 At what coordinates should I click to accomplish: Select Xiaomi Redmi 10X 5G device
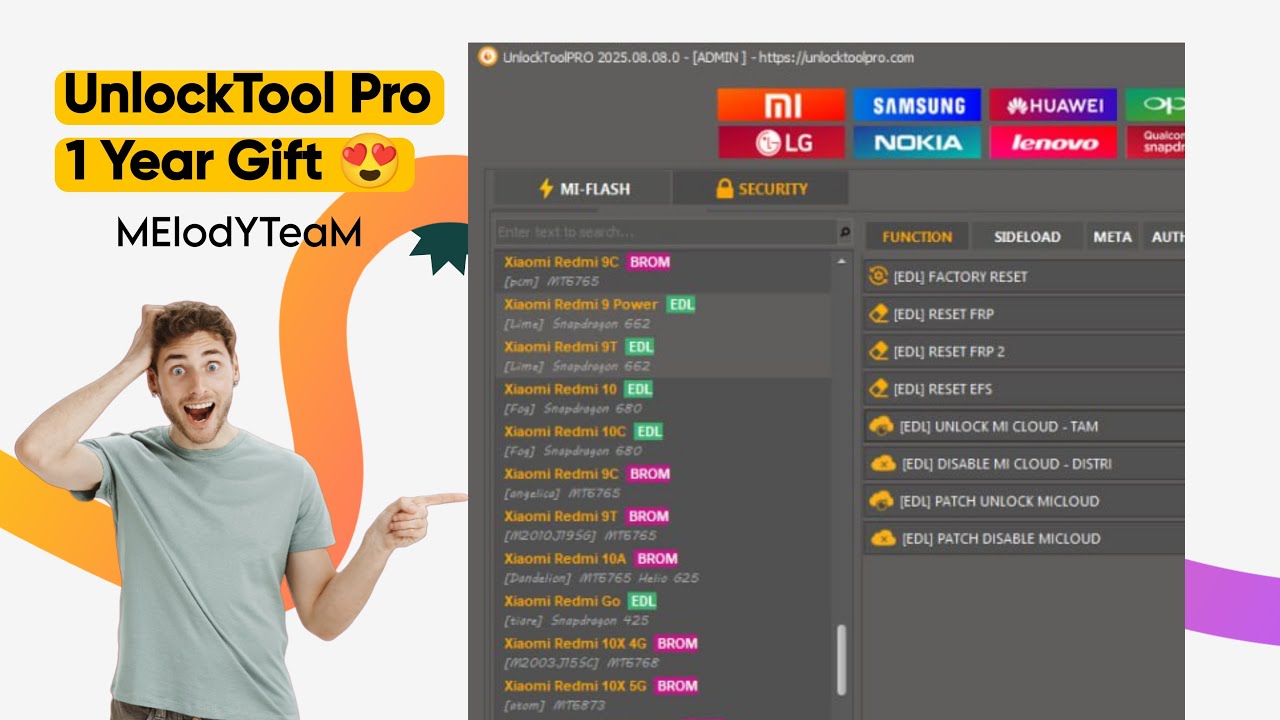(x=664, y=695)
